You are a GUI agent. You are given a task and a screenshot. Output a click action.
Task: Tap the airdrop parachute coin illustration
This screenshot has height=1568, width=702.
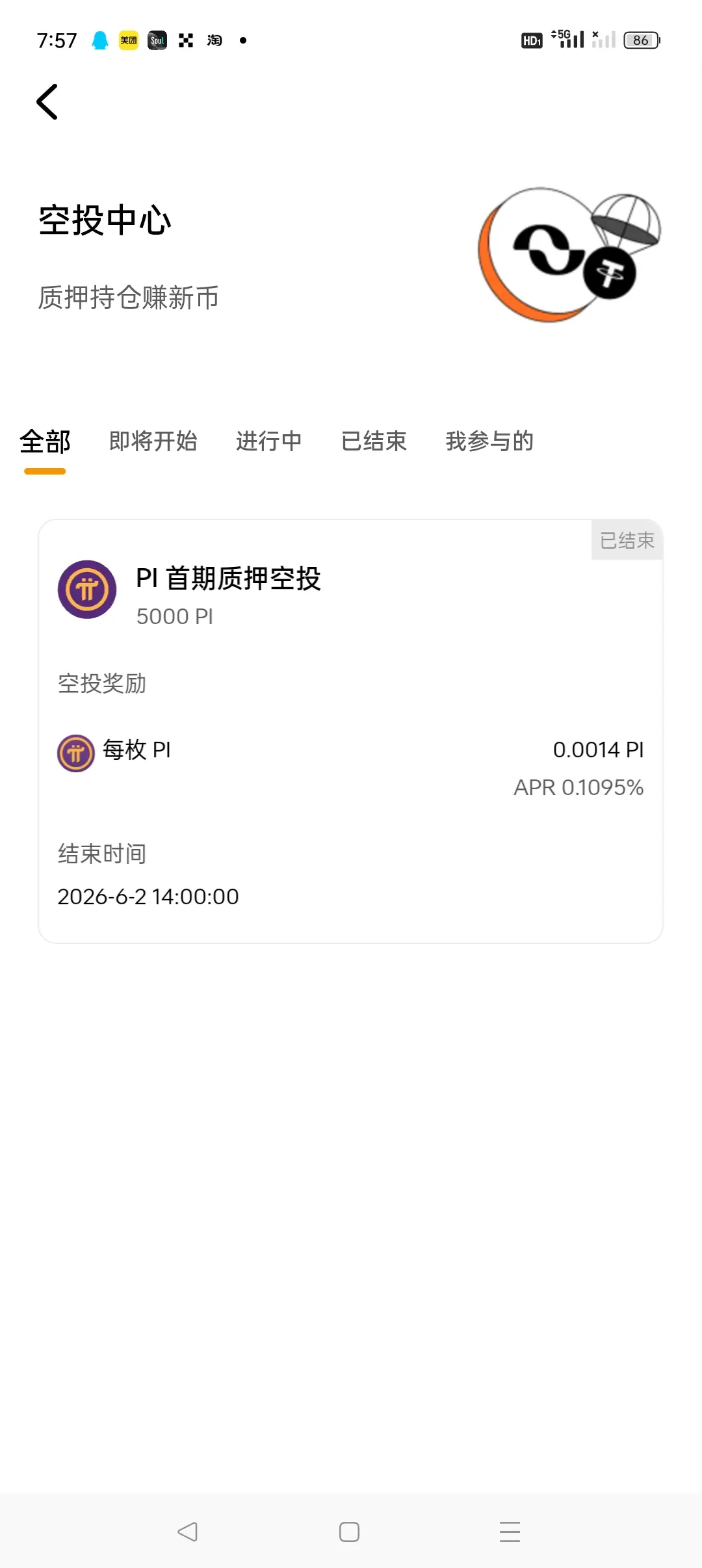point(569,255)
